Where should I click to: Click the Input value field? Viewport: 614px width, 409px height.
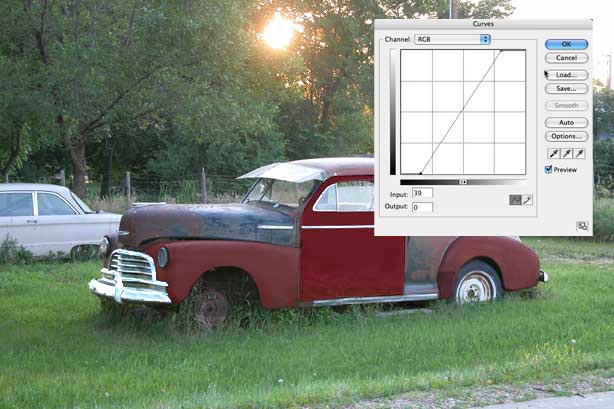[423, 193]
